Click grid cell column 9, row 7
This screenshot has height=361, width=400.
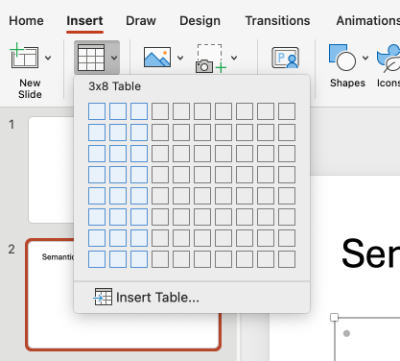(x=266, y=238)
